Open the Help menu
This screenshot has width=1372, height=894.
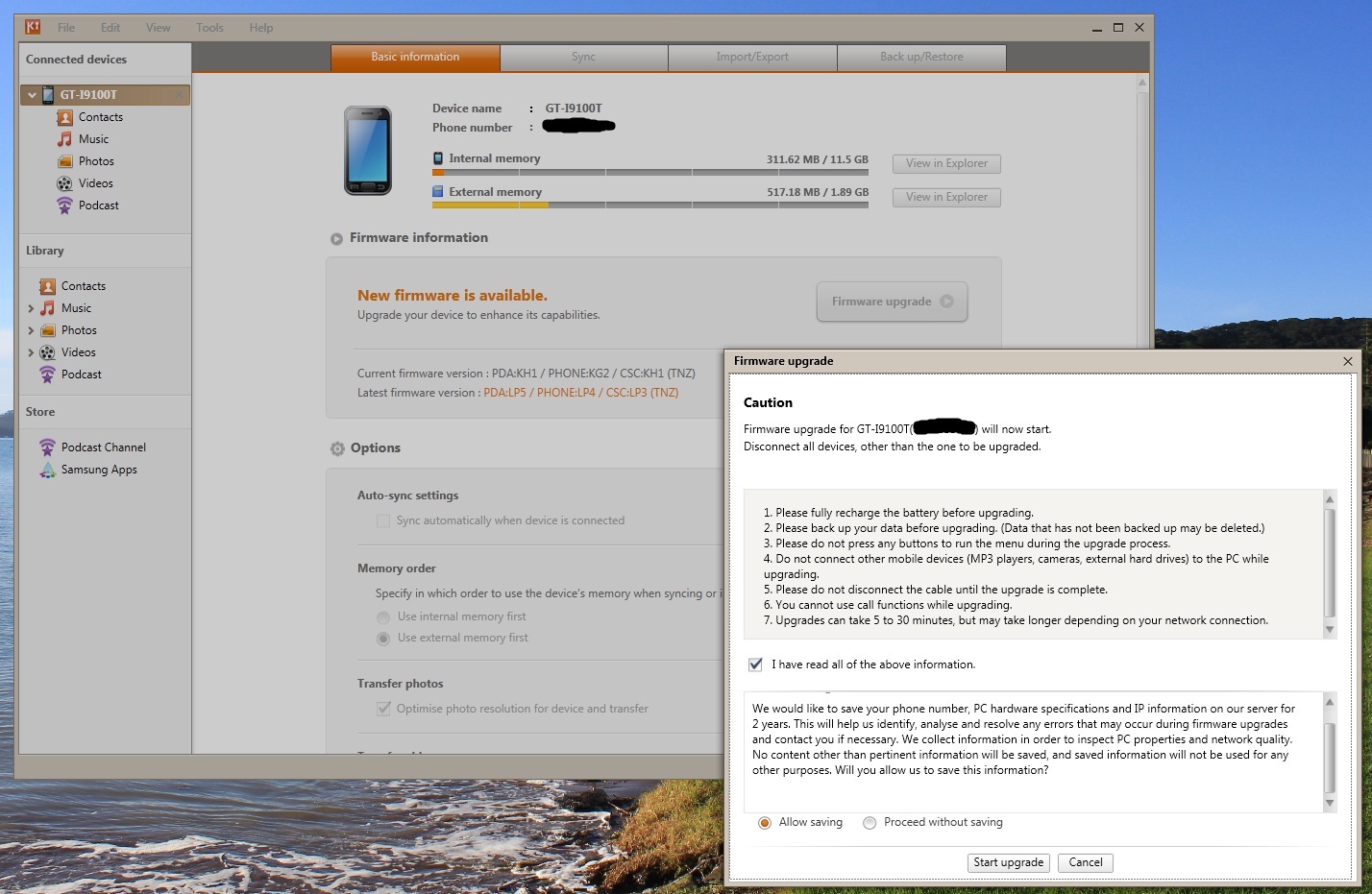260,28
